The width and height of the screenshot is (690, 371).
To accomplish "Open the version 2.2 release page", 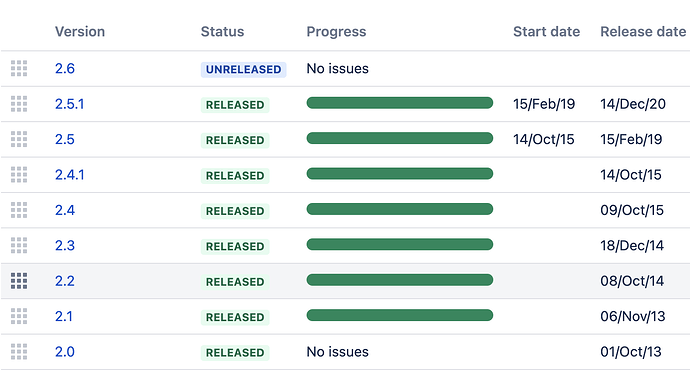I will click(x=65, y=281).
